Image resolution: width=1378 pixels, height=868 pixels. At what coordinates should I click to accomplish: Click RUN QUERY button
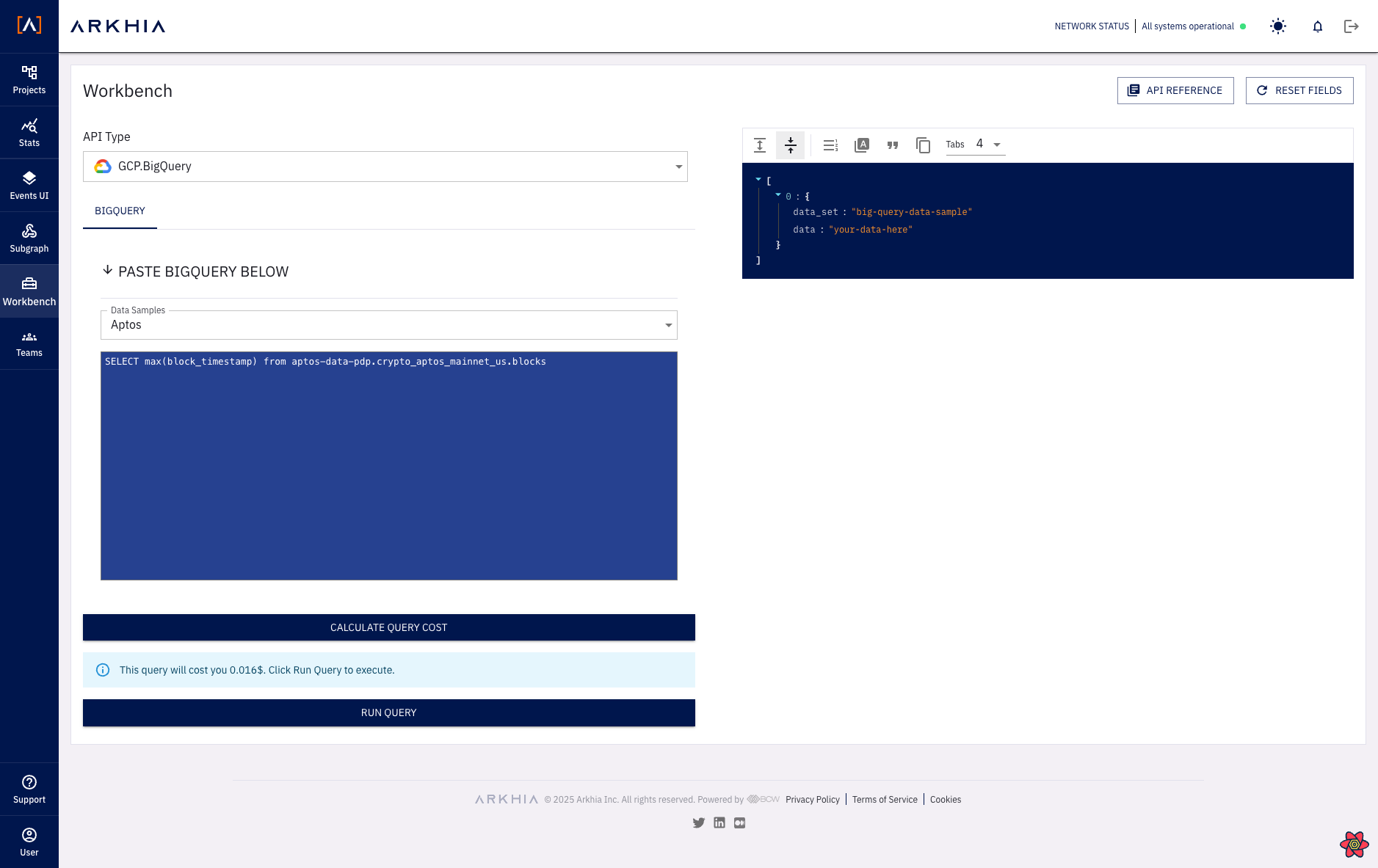tap(389, 712)
